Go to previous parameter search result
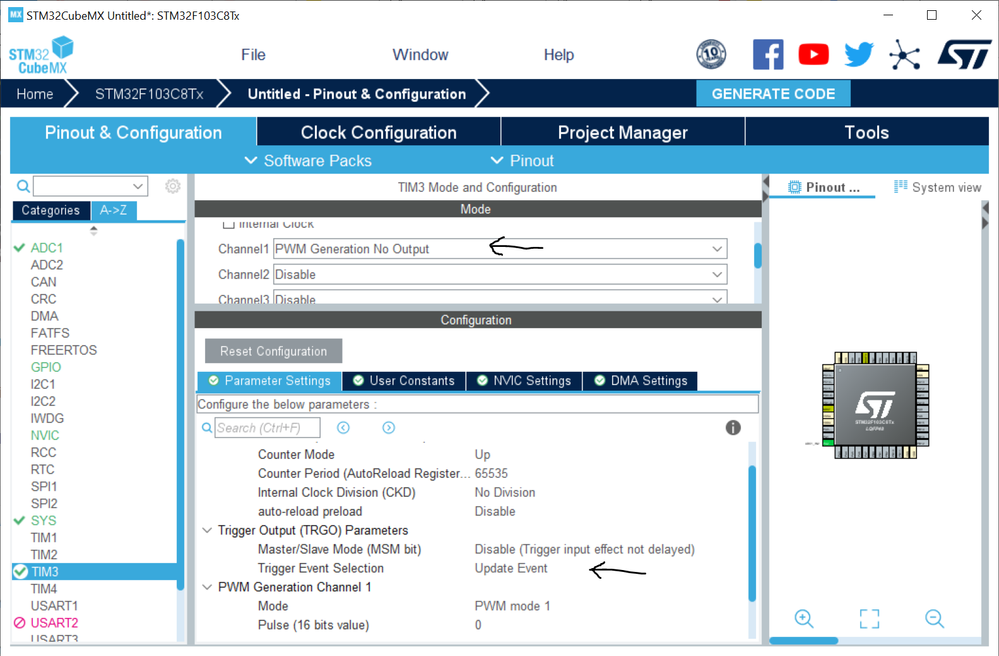Viewport: 999px width, 656px height. pos(343,428)
